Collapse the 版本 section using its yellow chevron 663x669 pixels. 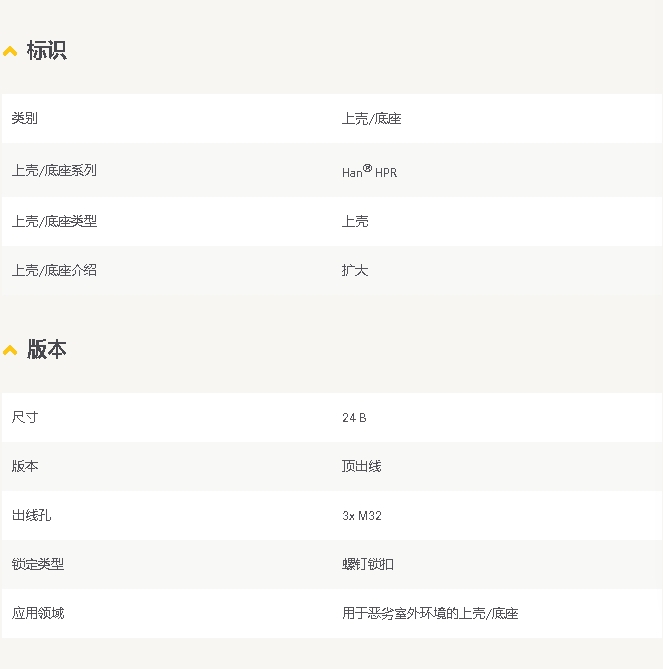point(10,350)
